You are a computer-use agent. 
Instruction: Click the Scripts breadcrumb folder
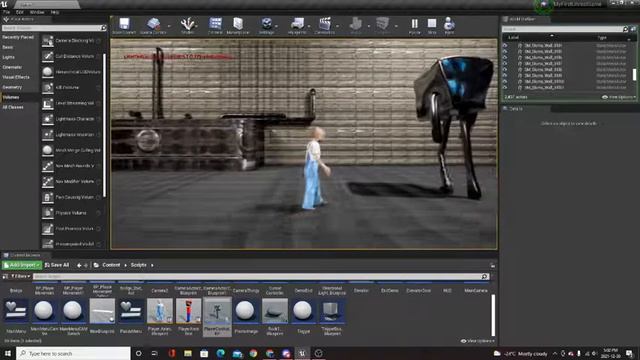coord(138,265)
